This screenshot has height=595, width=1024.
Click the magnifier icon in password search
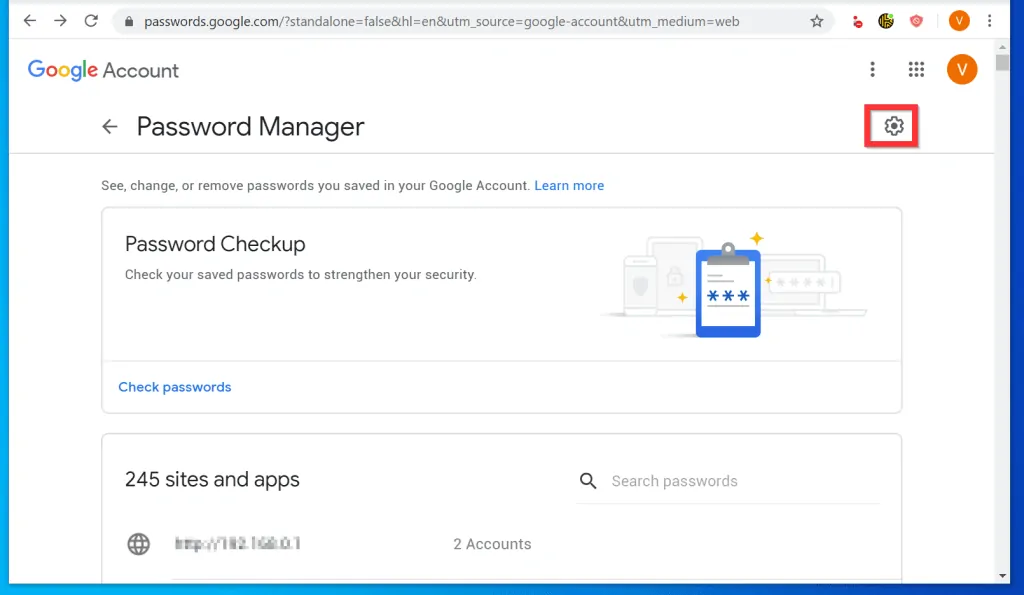click(588, 481)
